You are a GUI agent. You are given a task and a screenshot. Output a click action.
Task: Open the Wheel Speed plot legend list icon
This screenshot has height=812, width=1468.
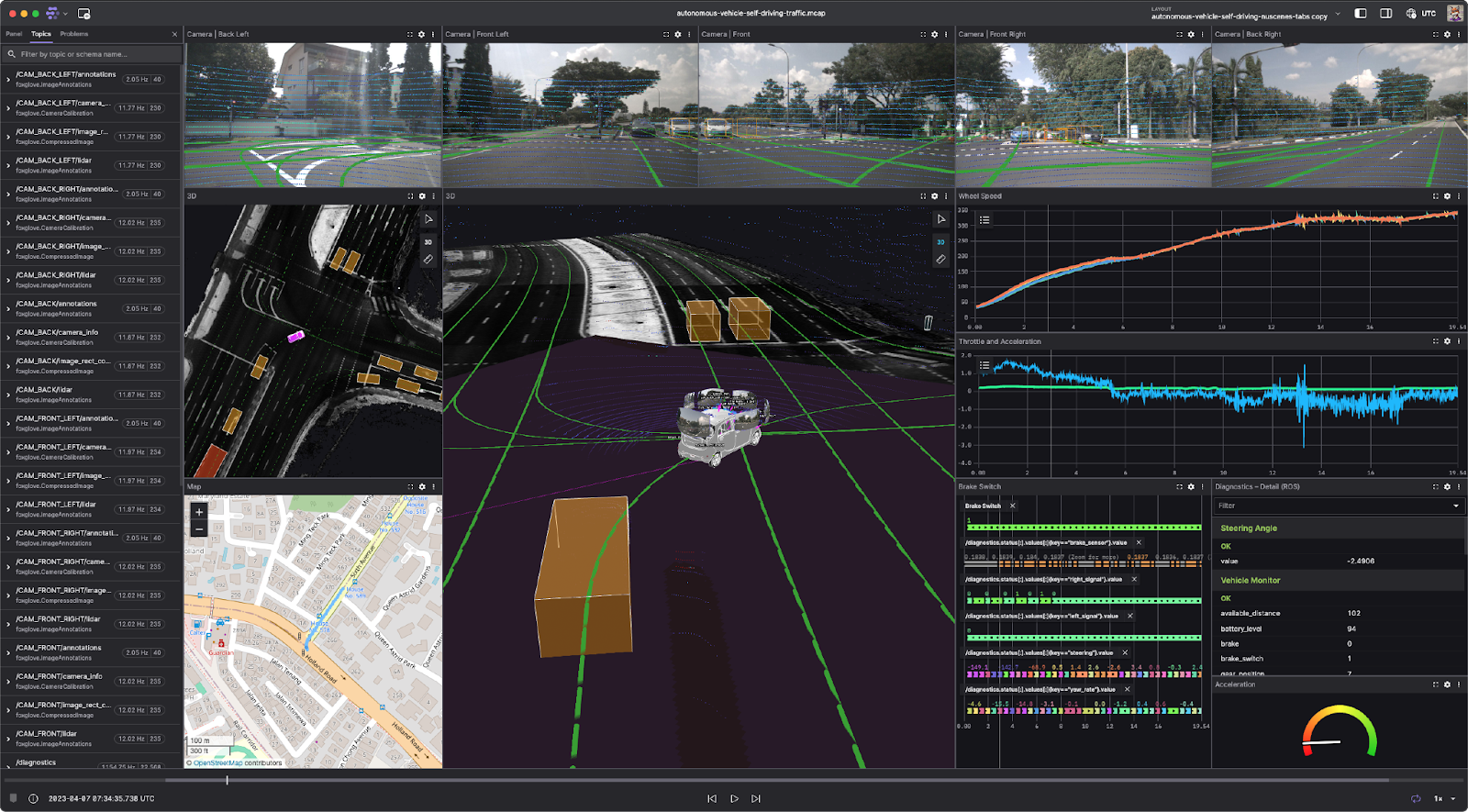click(984, 220)
